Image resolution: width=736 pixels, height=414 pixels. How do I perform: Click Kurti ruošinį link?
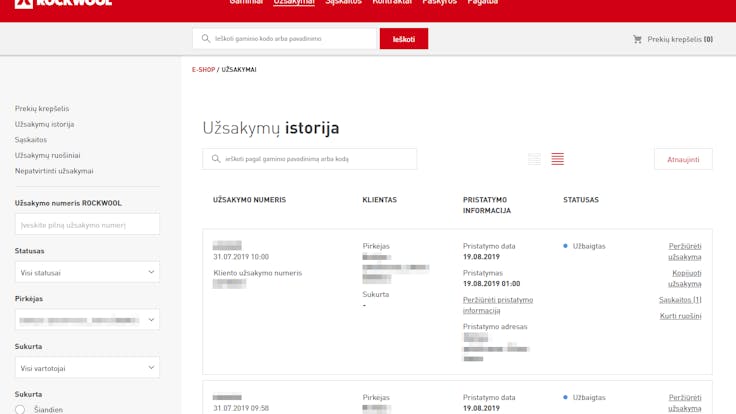(x=681, y=316)
